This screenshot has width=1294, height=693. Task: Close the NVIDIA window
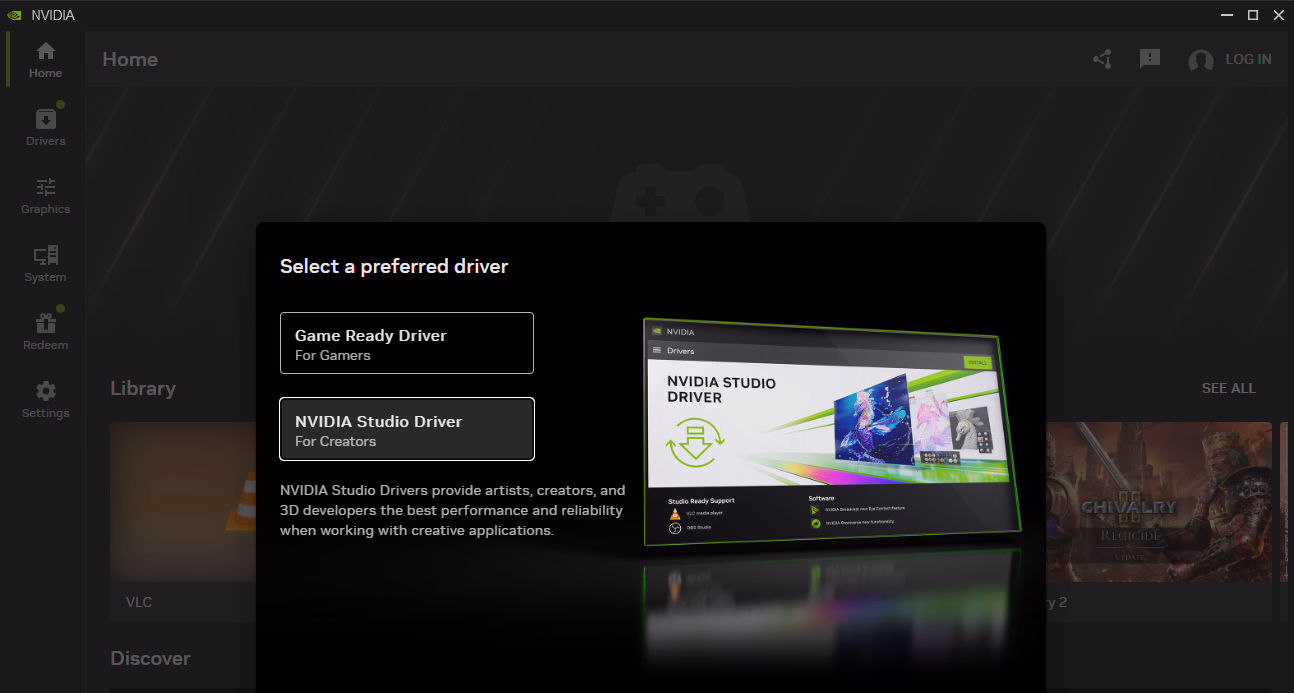pyautogui.click(x=1279, y=15)
